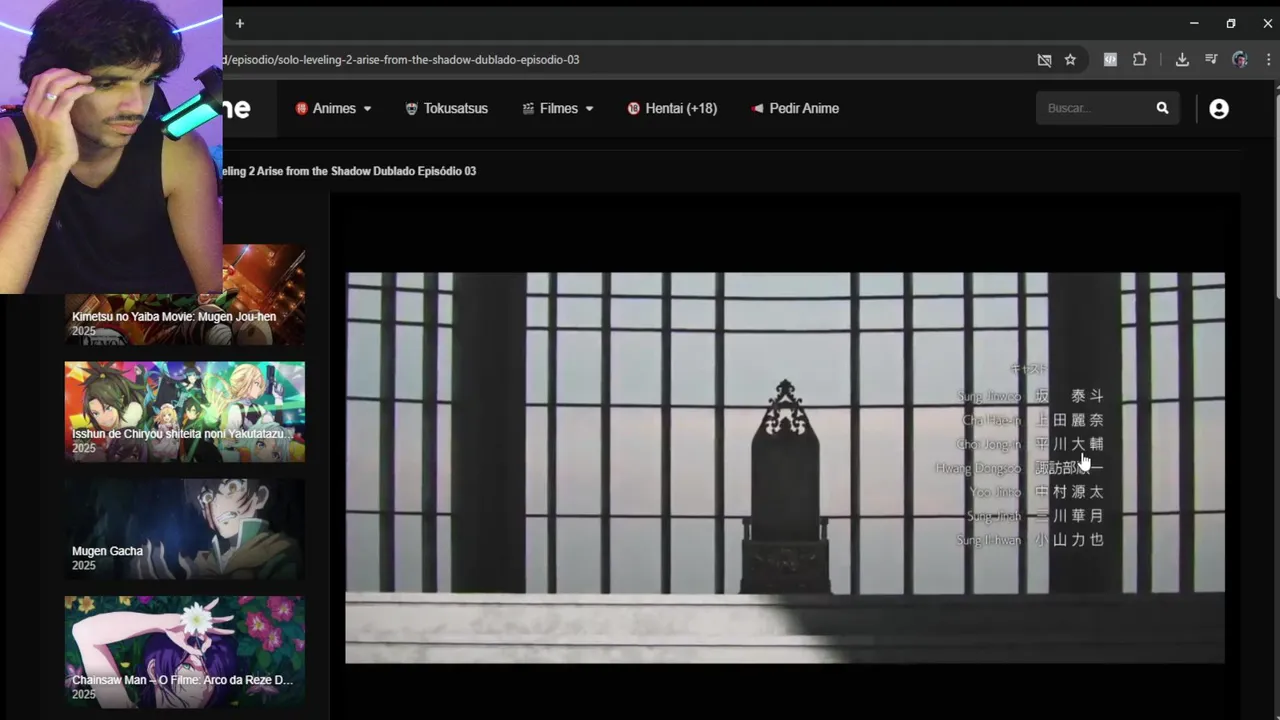Click the Filmes clapperboard icon

(x=528, y=108)
